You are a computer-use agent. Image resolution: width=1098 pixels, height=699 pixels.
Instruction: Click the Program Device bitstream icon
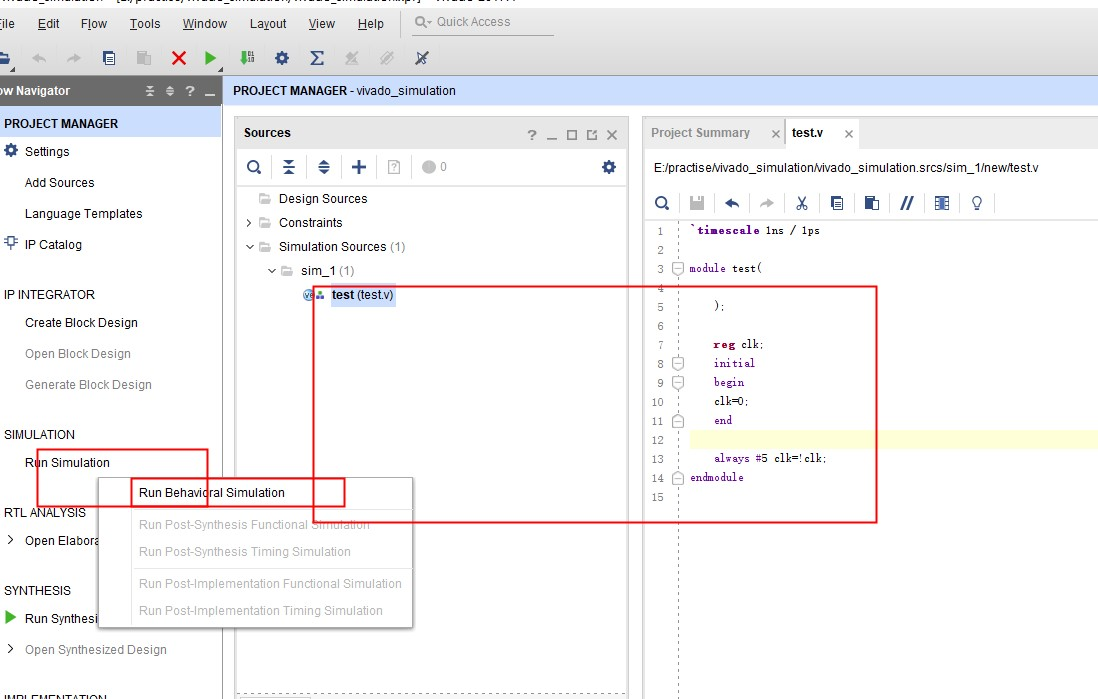(x=247, y=58)
